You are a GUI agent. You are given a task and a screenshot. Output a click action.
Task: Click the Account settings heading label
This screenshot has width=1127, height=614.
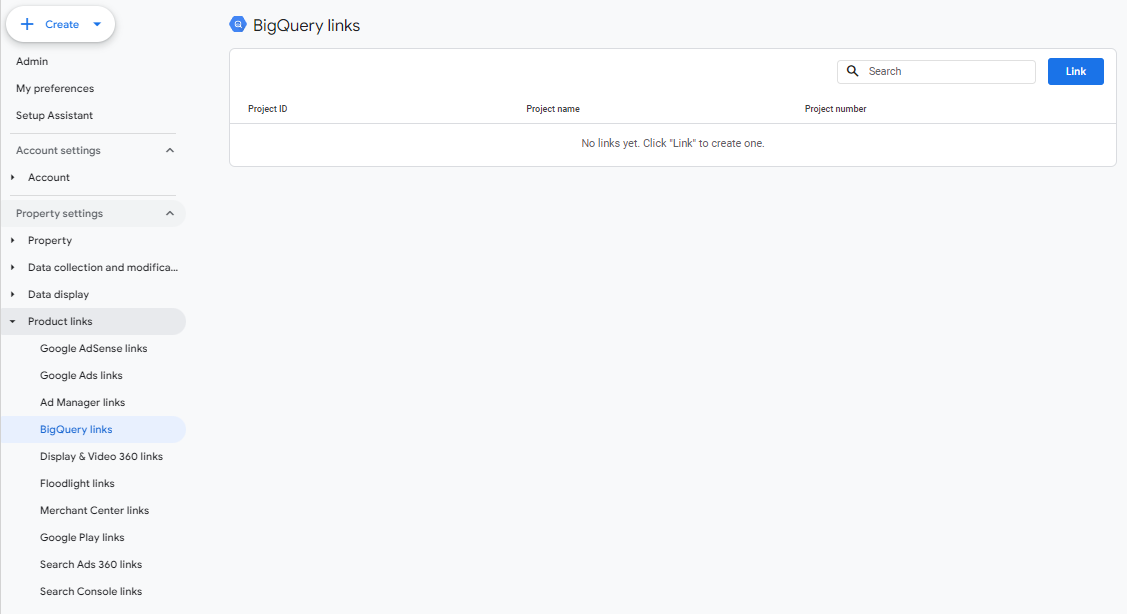pyautogui.click(x=58, y=150)
